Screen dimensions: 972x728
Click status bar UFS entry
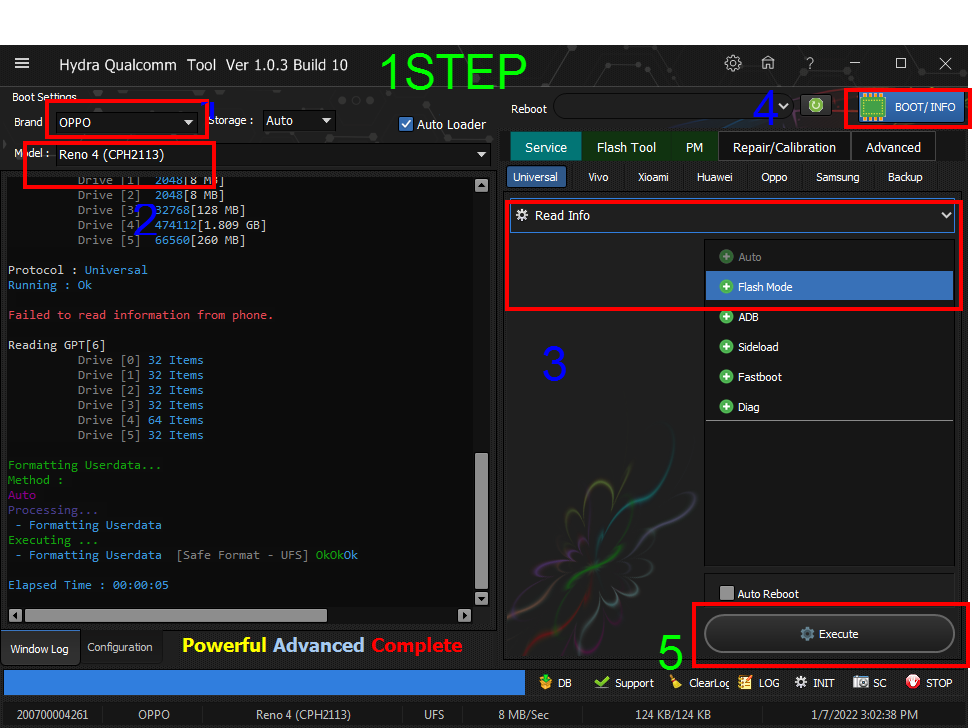click(x=434, y=714)
